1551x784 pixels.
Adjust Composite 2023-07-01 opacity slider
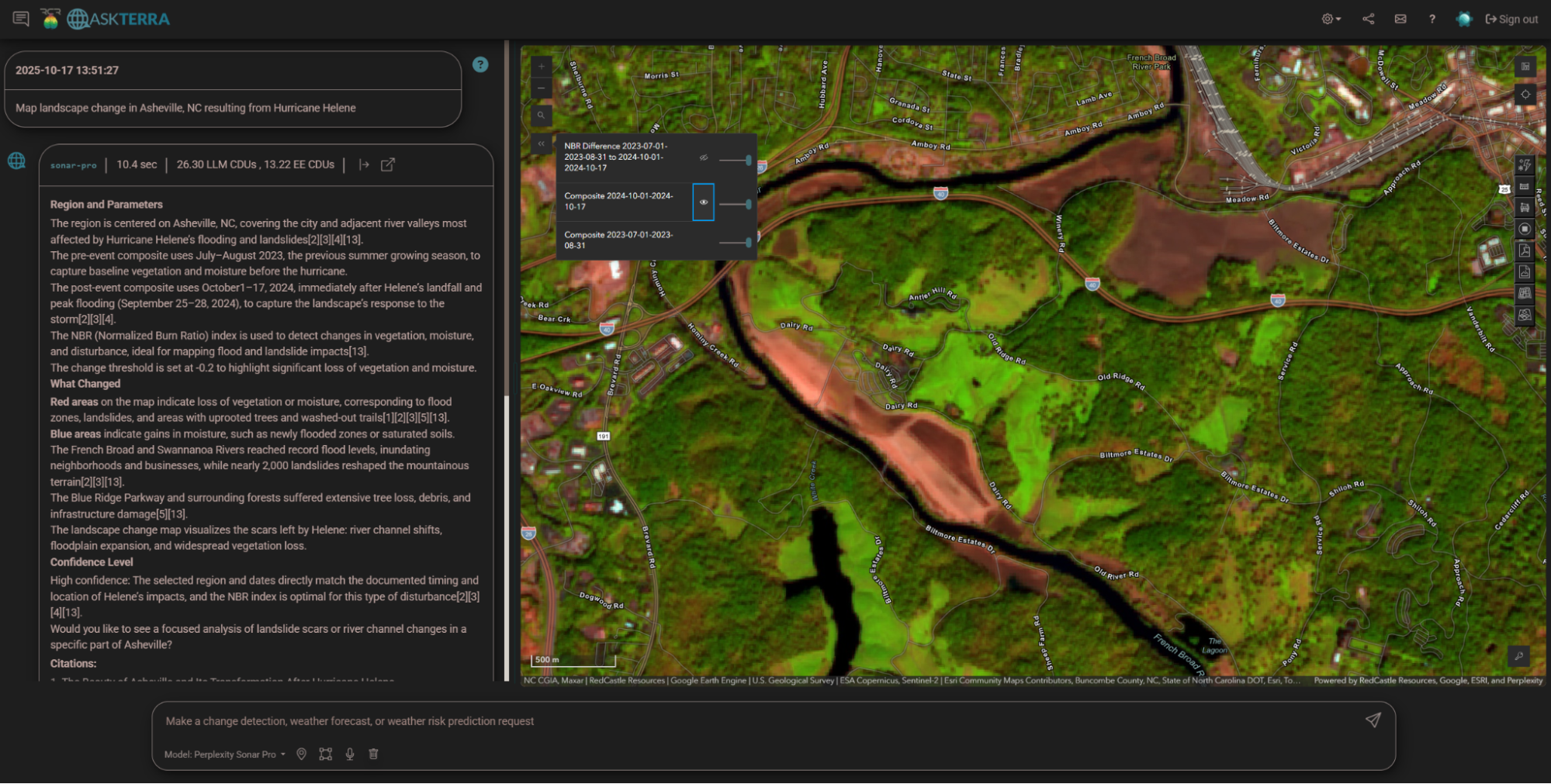734,243
